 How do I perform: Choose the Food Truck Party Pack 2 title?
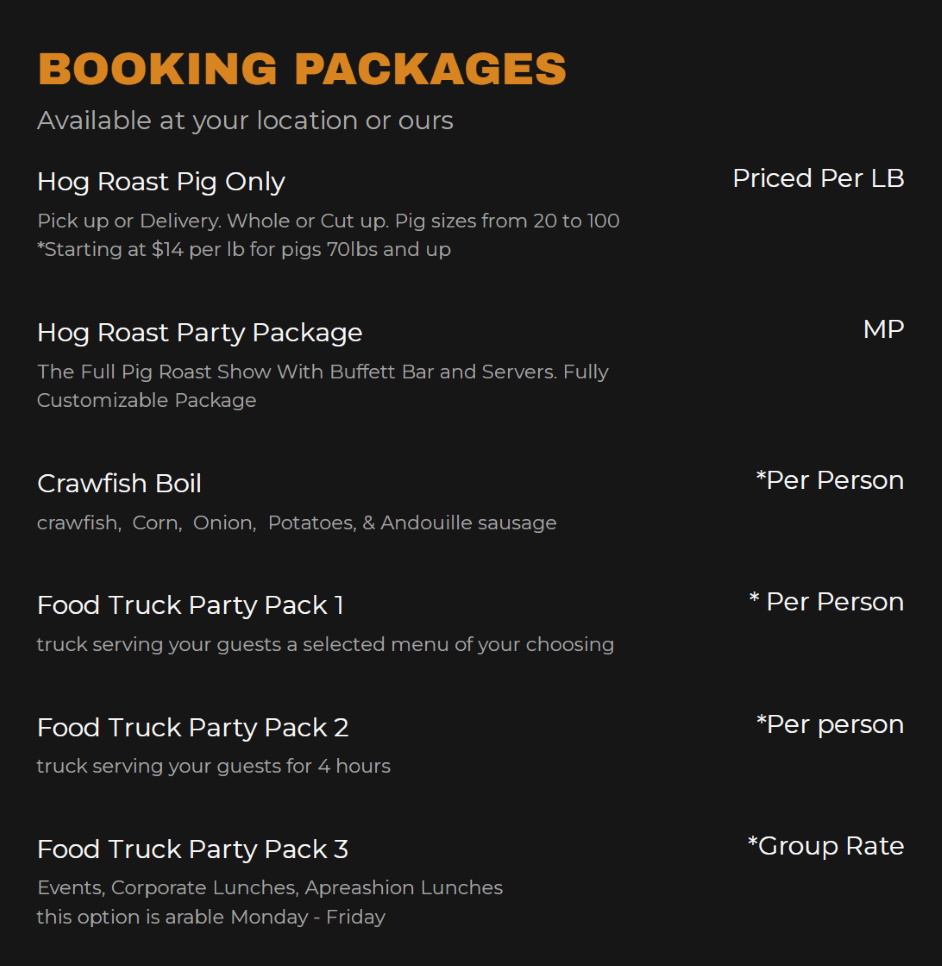[x=192, y=728]
